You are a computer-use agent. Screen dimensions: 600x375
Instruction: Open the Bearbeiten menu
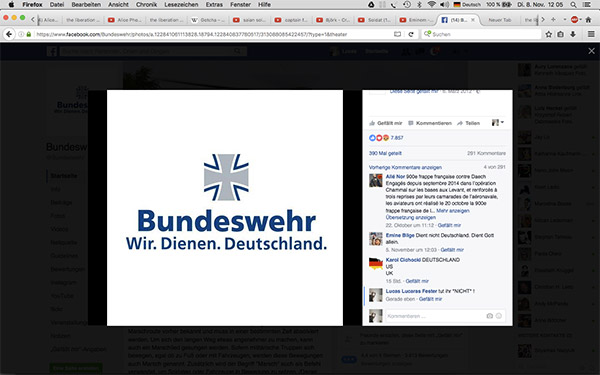(86, 5)
